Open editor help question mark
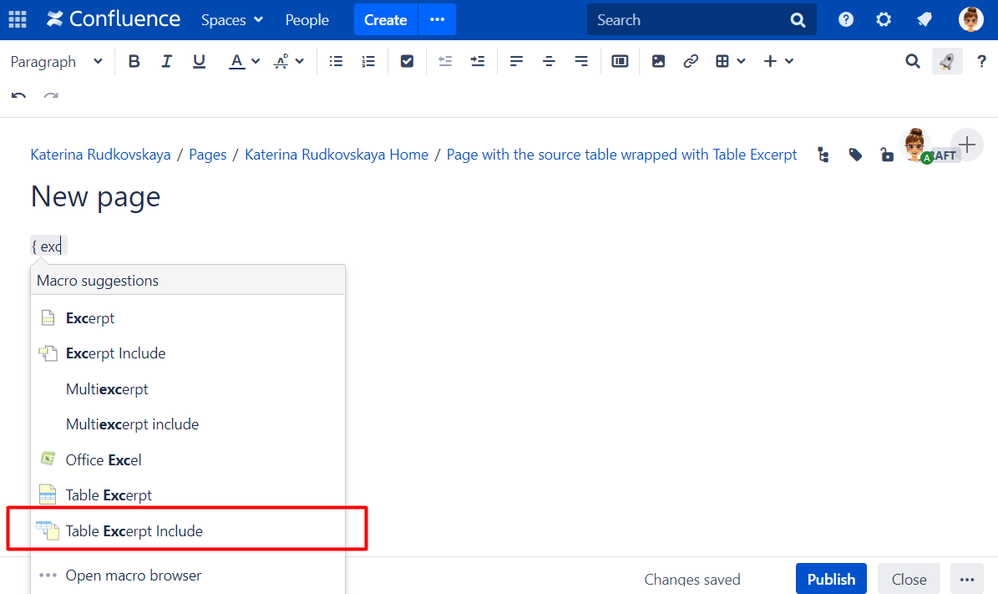 [981, 61]
